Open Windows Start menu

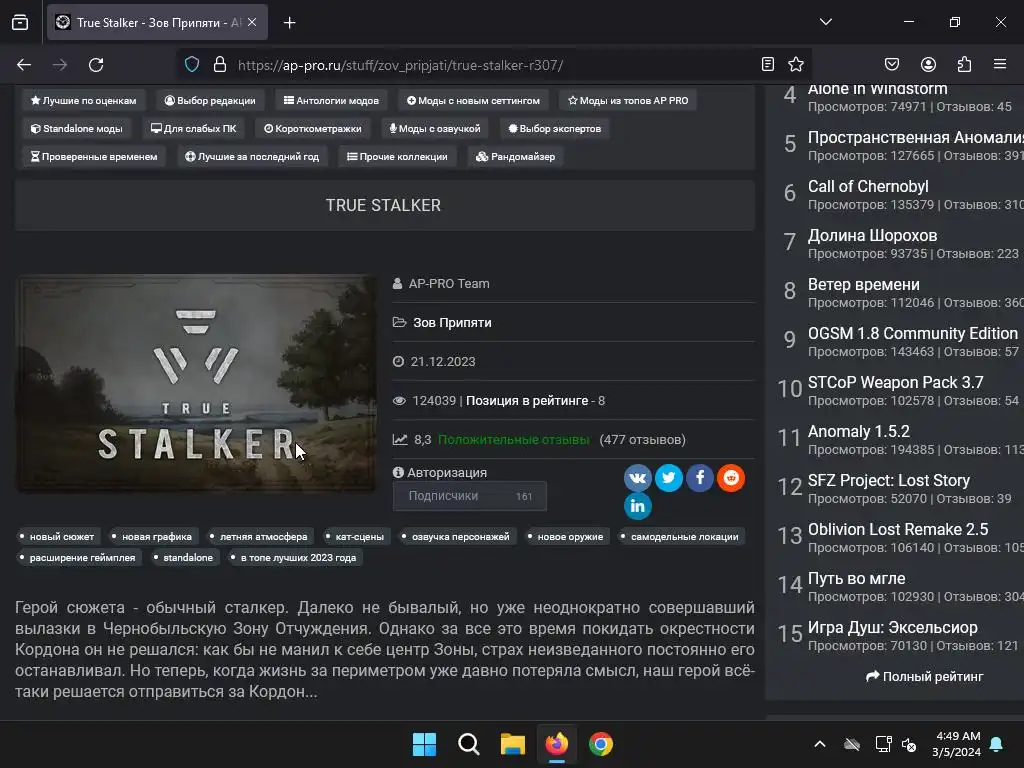tap(424, 744)
